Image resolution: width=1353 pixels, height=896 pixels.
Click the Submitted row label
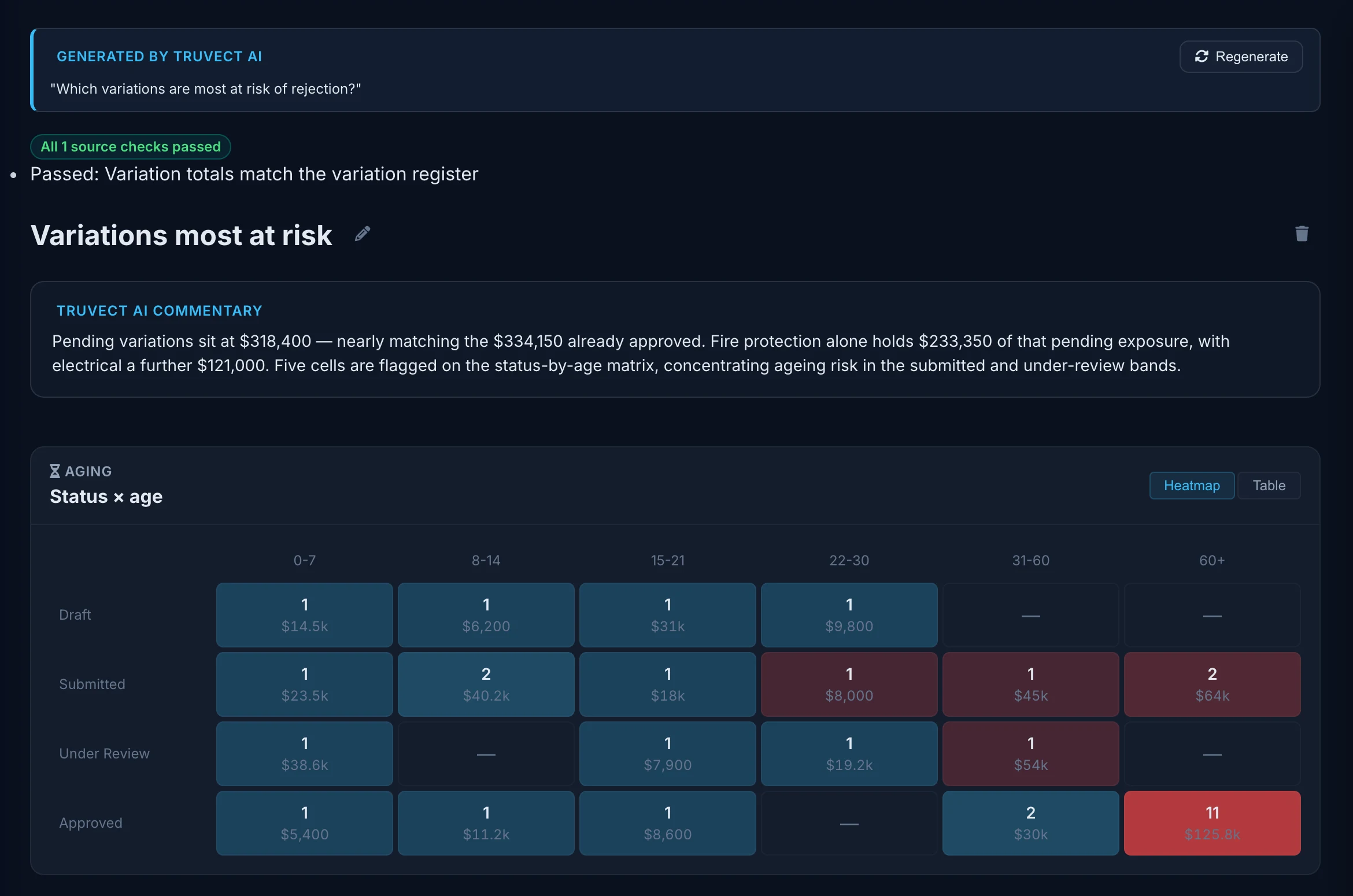point(93,684)
